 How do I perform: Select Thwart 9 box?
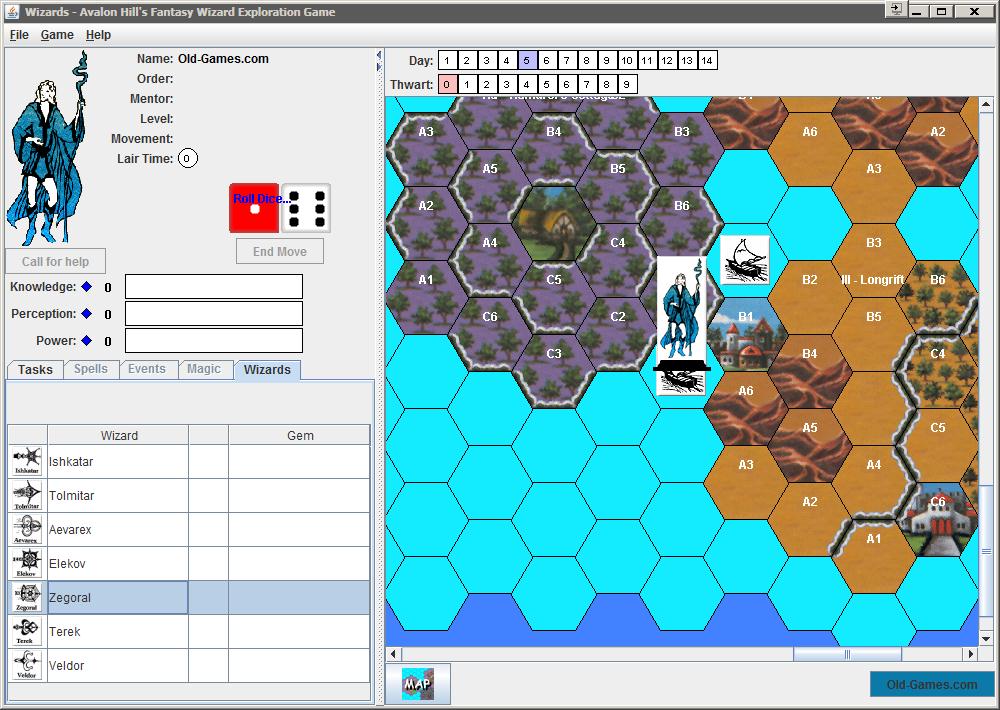click(626, 84)
